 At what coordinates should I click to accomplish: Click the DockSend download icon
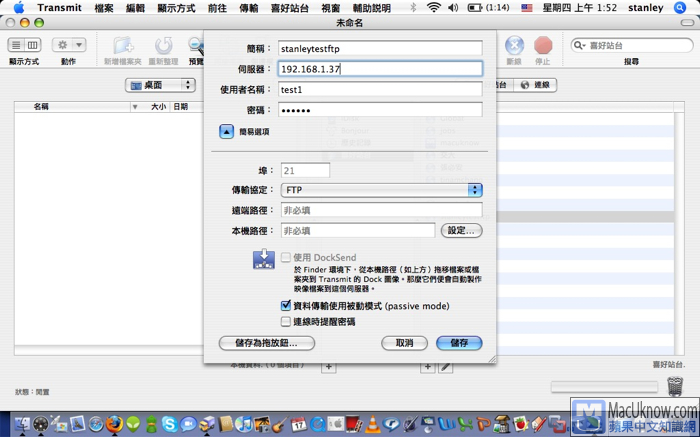(264, 259)
